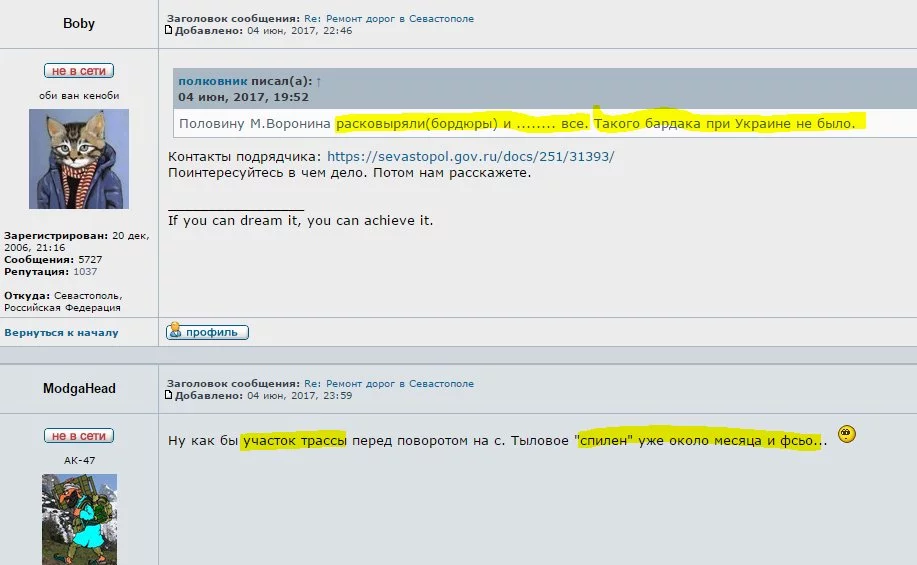Click the message count 'Сообщения: 5727'

pyautogui.click(x=53, y=259)
